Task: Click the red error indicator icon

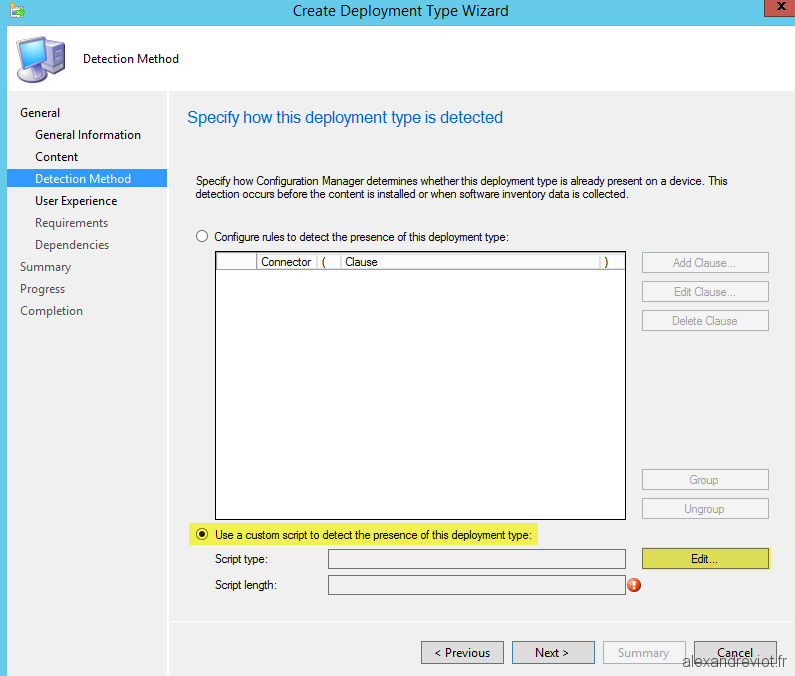Action: tap(634, 585)
